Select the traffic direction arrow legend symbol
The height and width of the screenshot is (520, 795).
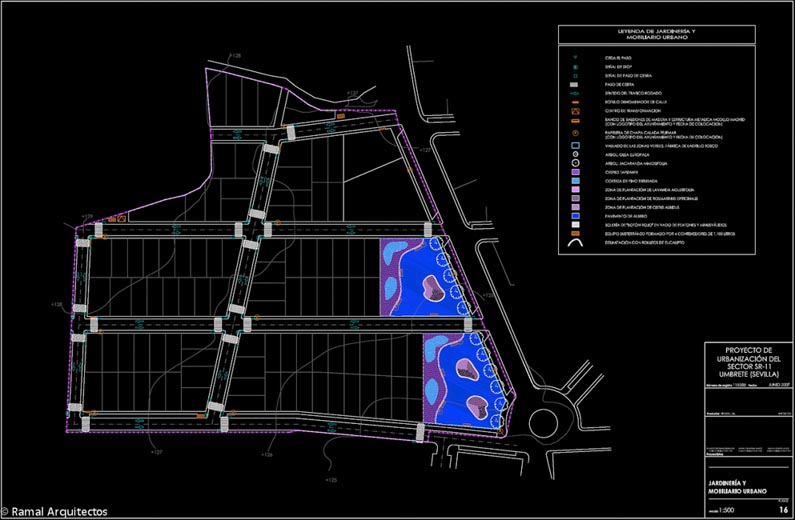point(578,93)
